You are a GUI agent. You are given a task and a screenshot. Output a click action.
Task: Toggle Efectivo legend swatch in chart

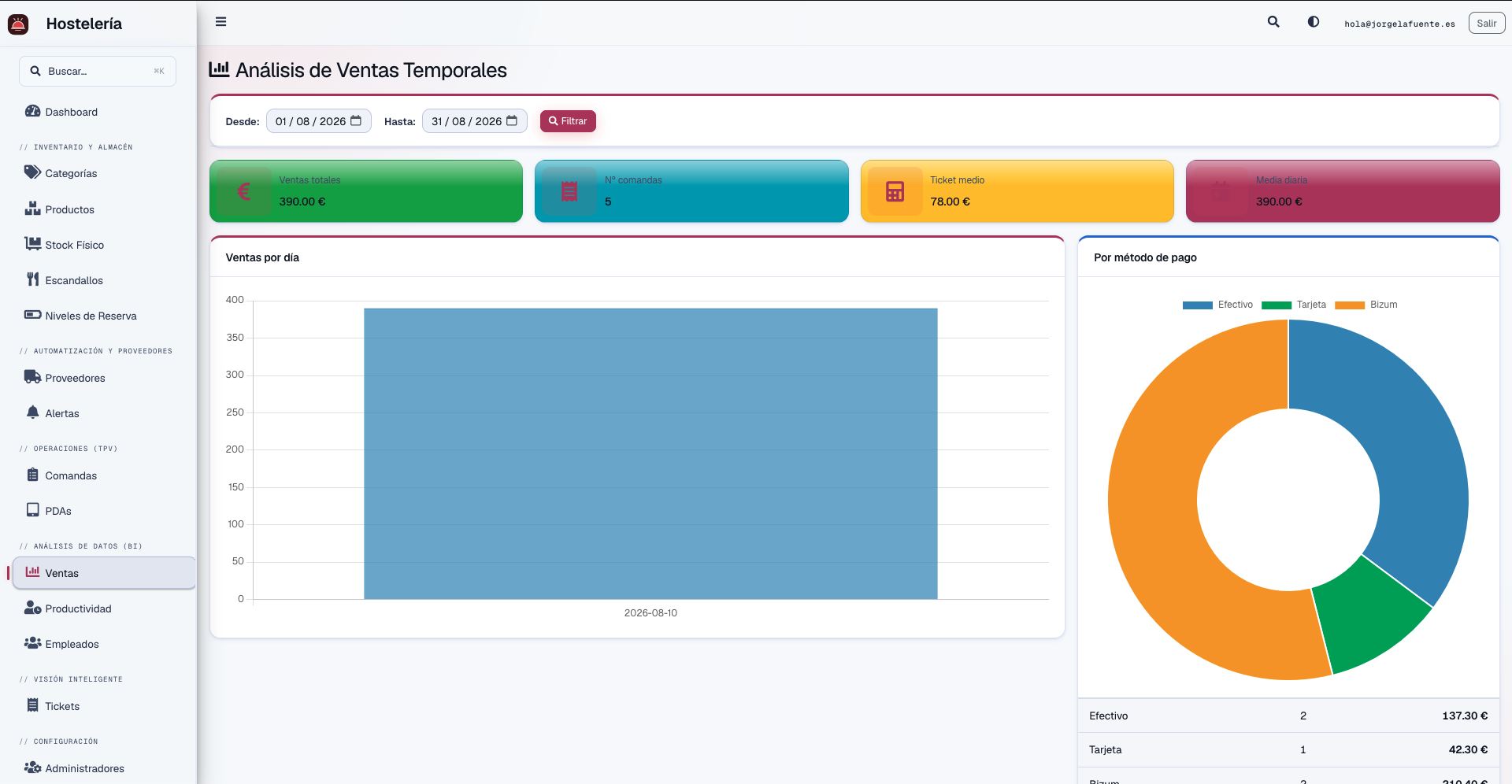[x=1197, y=305]
